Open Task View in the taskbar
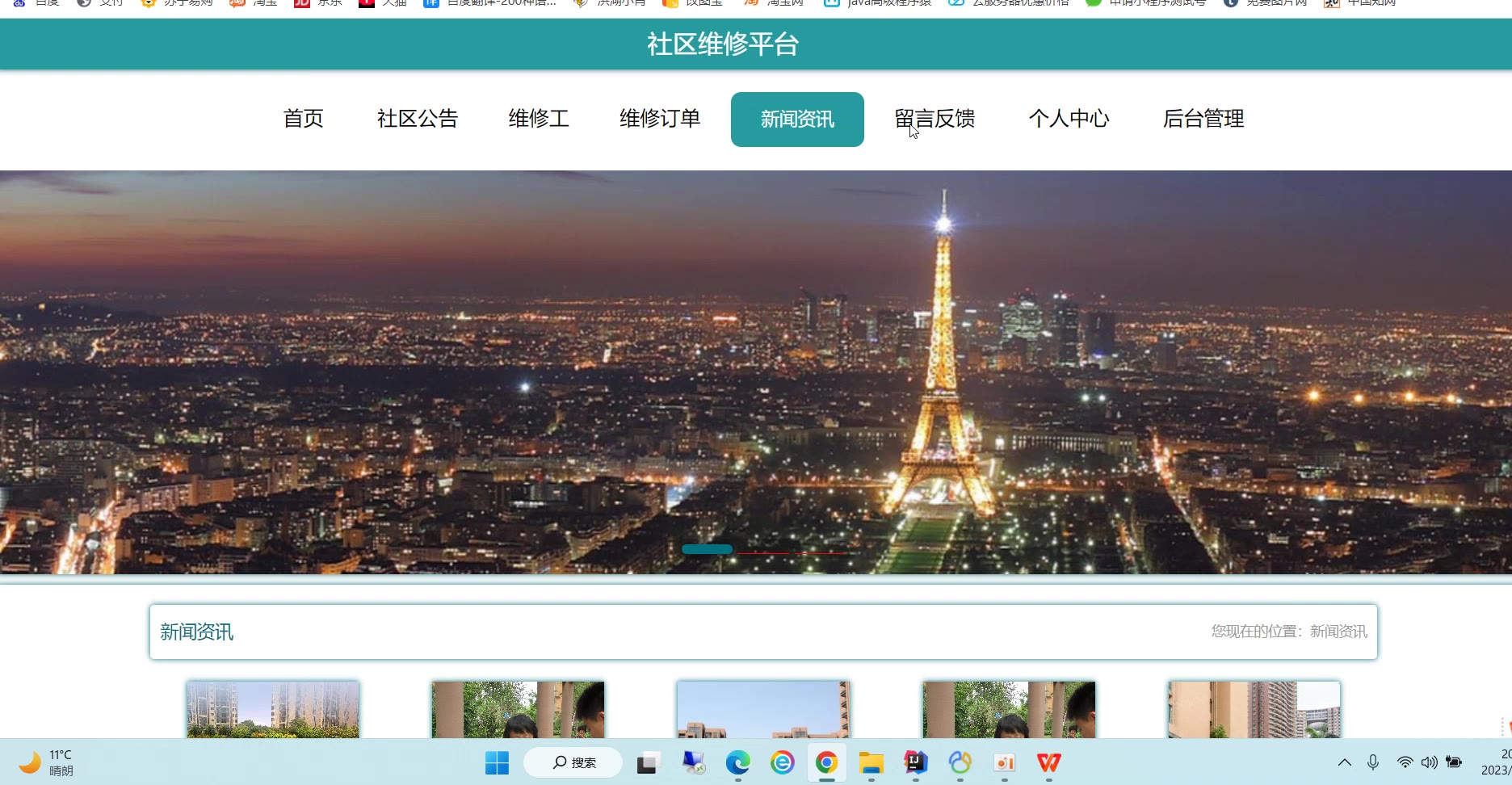The width and height of the screenshot is (1512, 785). point(649,762)
